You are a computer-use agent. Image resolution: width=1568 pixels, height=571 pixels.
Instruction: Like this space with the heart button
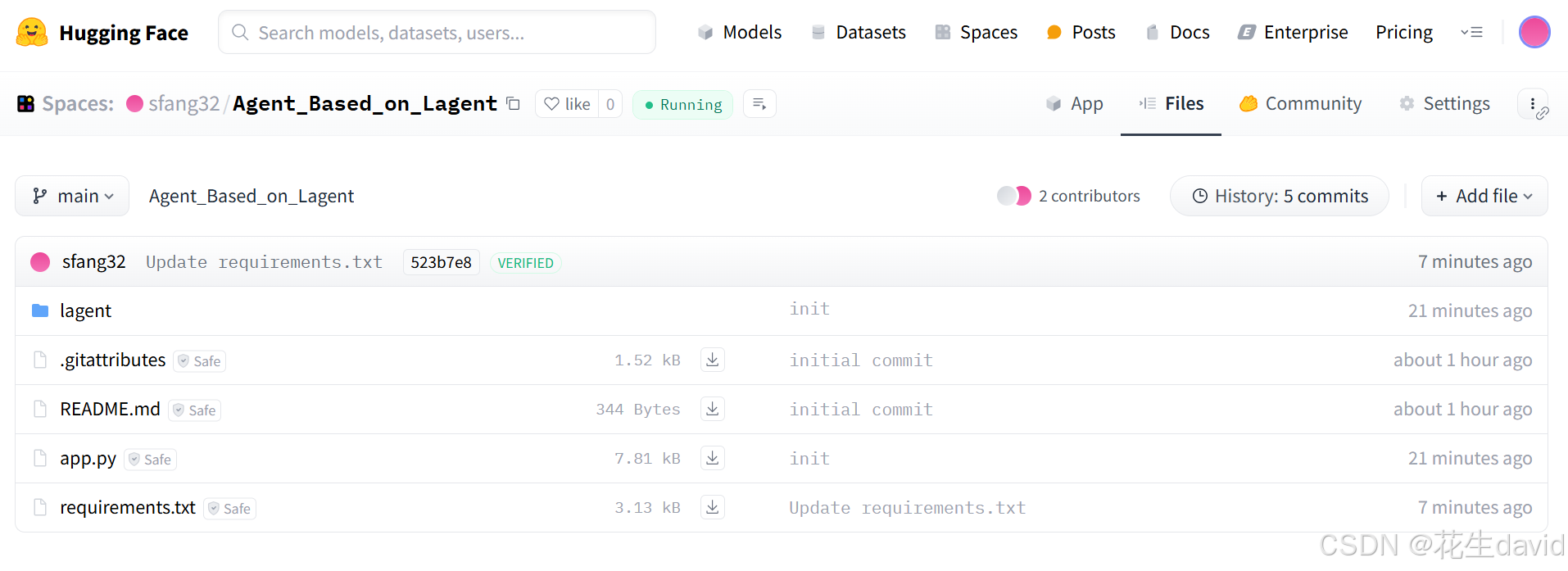(567, 104)
